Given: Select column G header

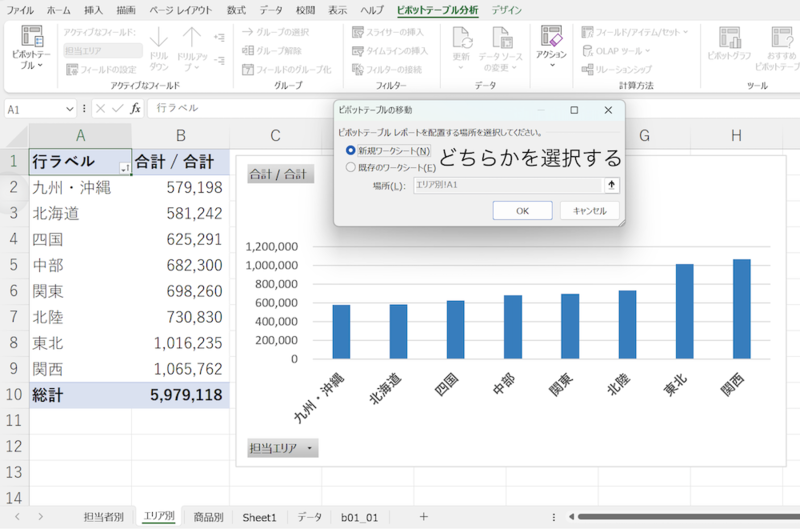Looking at the screenshot, I should pyautogui.click(x=644, y=136).
